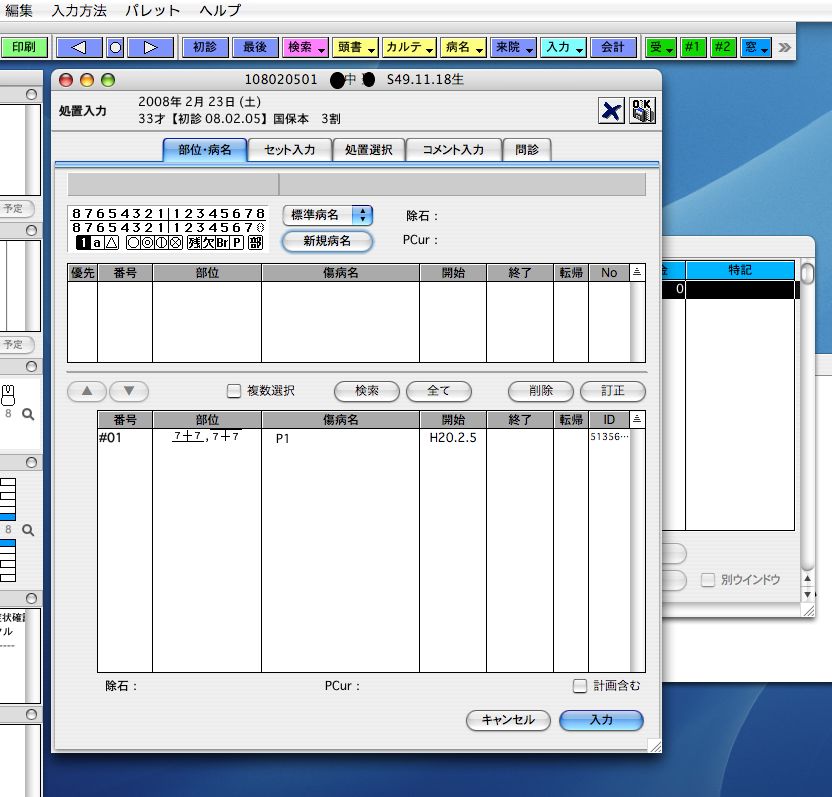Click the next record right arrow
Image resolution: width=832 pixels, height=797 pixels.
(151, 47)
